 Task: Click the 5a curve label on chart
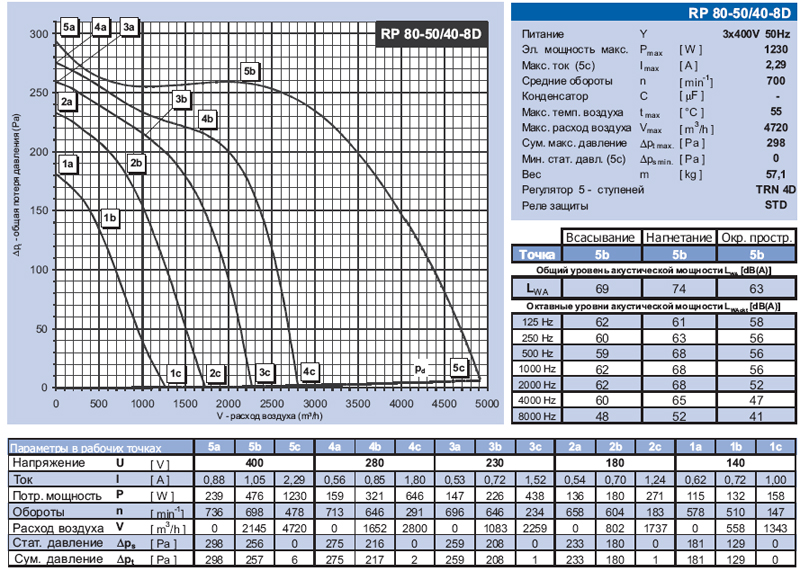(x=69, y=27)
